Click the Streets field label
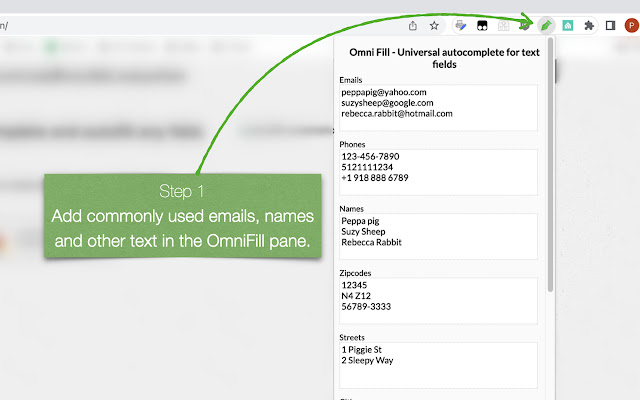Viewport: 640px width, 400px height. (352, 338)
